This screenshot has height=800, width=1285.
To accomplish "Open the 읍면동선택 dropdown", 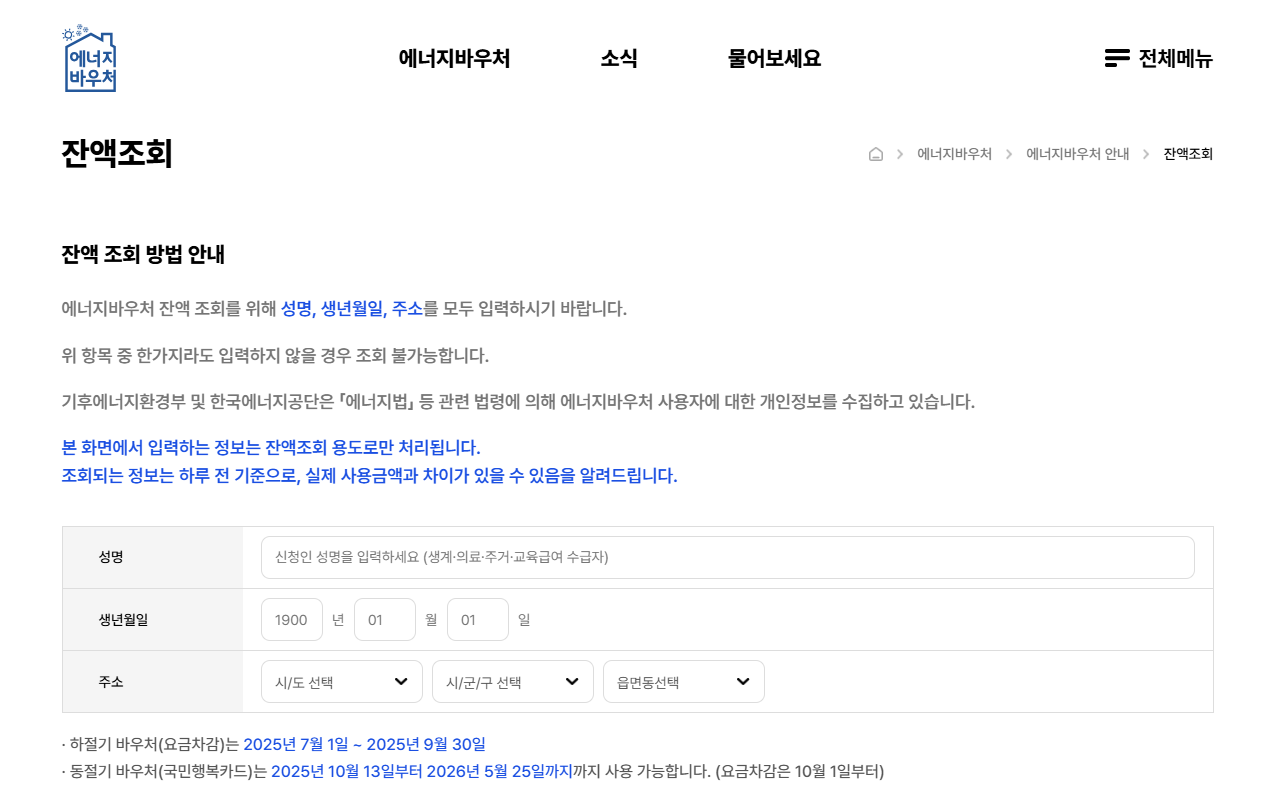I will [x=683, y=681].
